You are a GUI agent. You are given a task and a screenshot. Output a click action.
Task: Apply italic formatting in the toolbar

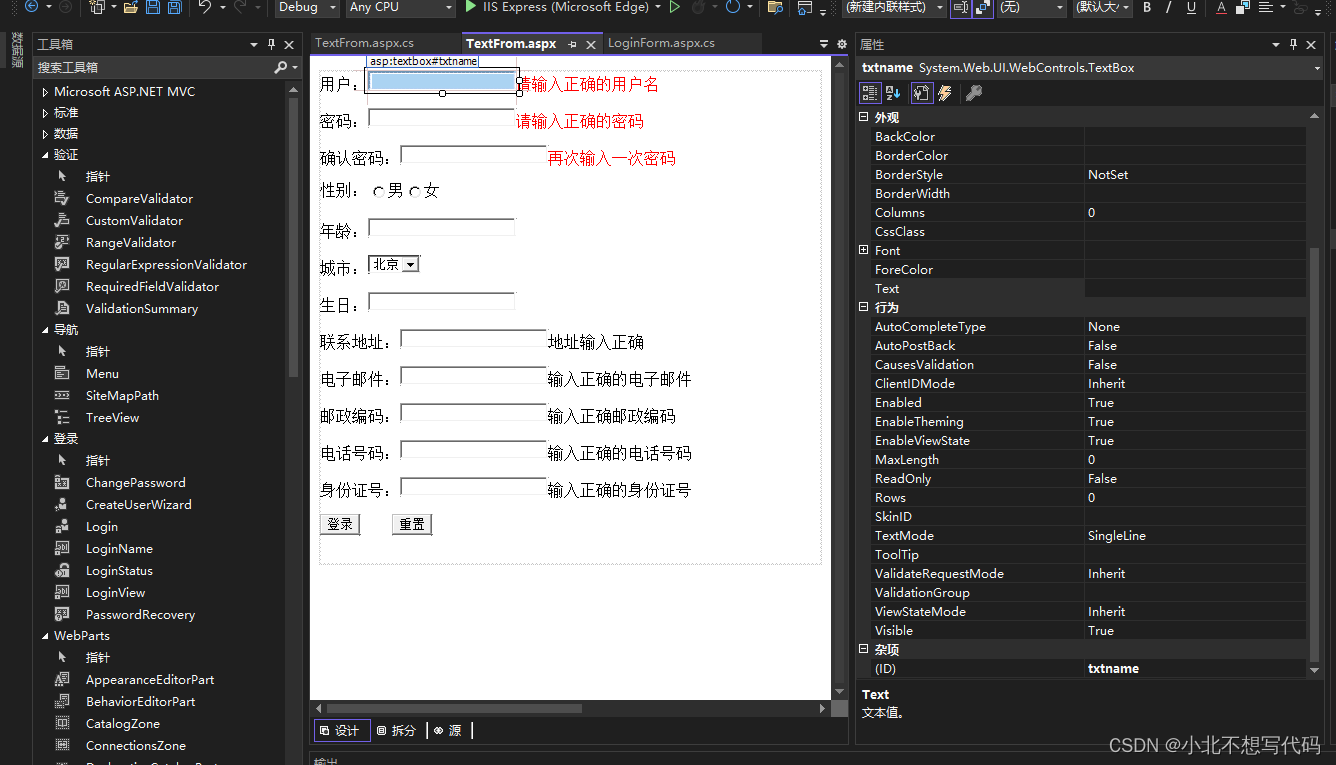point(1168,9)
